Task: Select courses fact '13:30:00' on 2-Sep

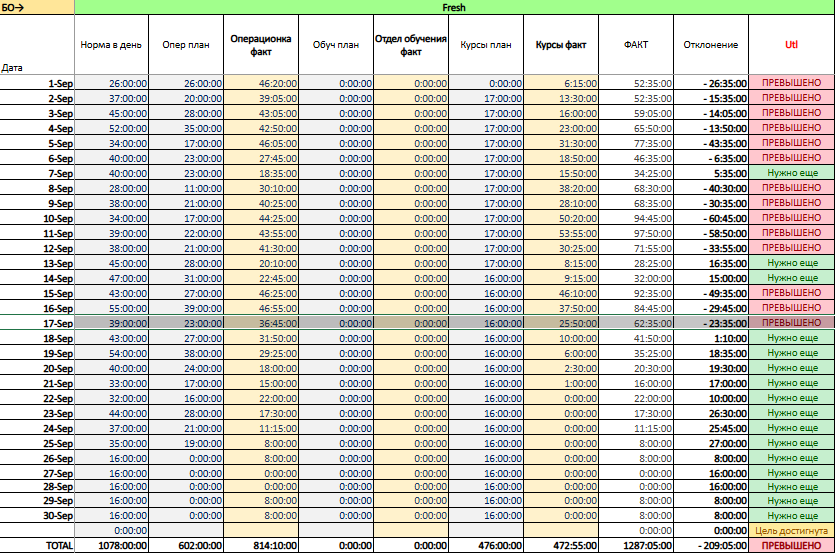Action: pyautogui.click(x=561, y=98)
